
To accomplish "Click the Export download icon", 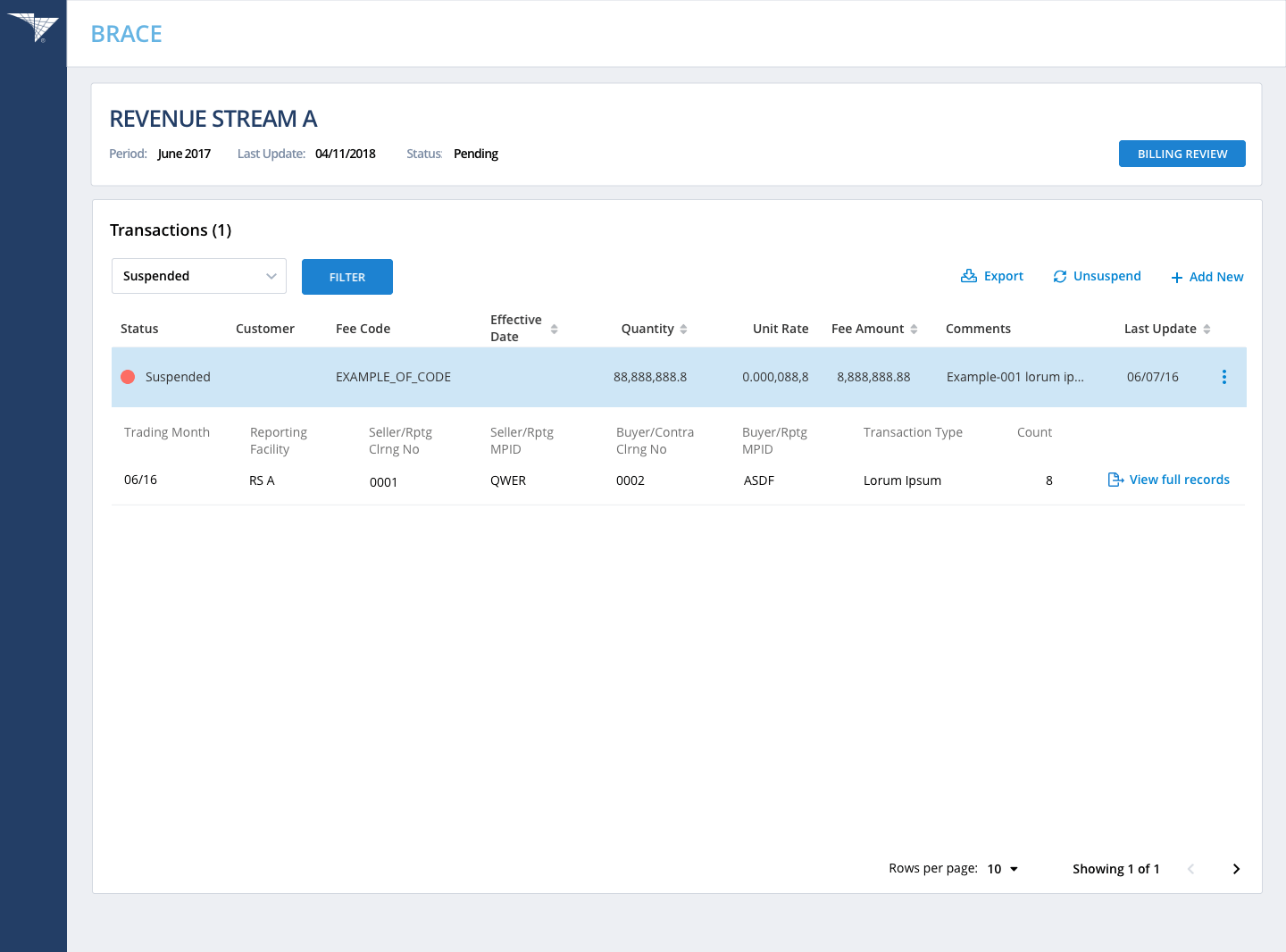I will (x=969, y=276).
